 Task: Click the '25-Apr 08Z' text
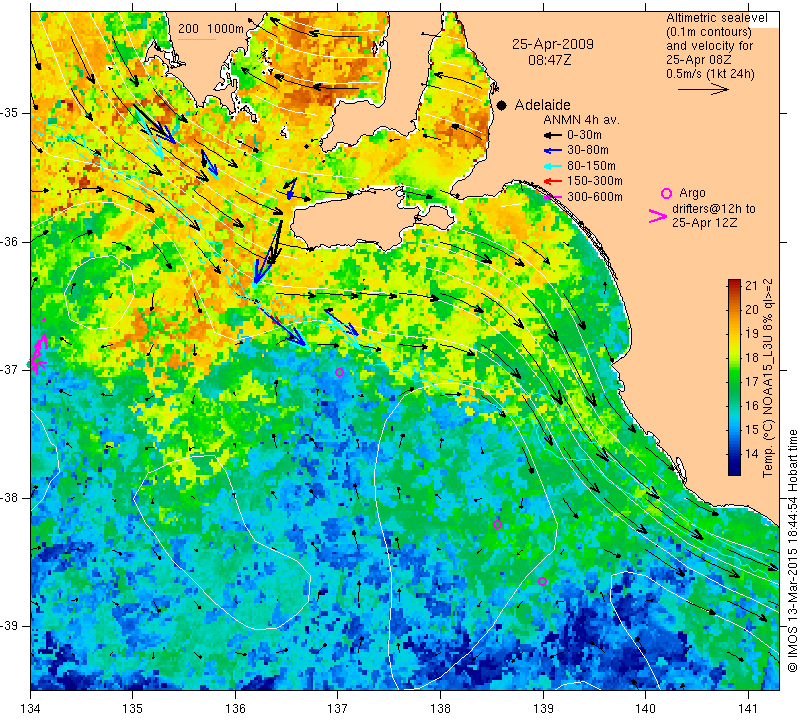[x=698, y=60]
